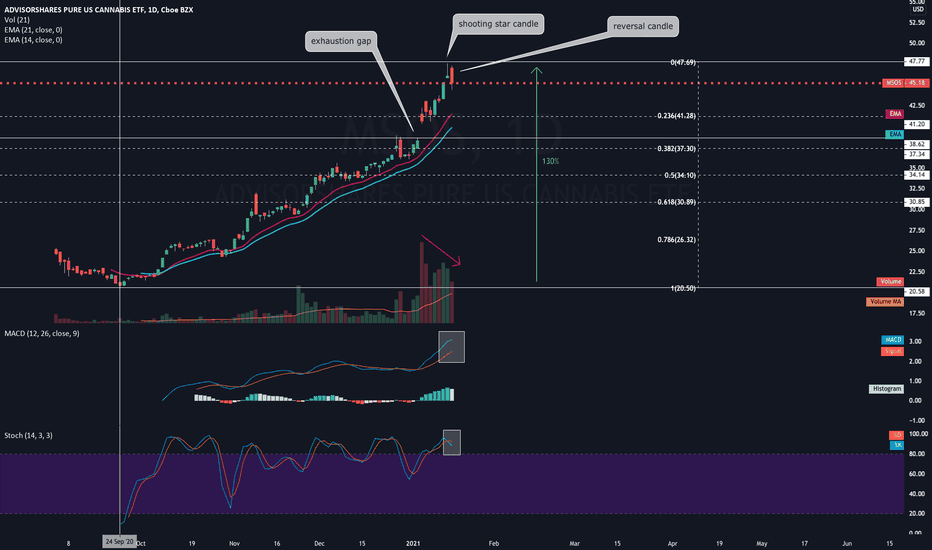Select the 1(20.50) Fibonacci level label
This screenshot has height=550, width=932.
pos(683,288)
